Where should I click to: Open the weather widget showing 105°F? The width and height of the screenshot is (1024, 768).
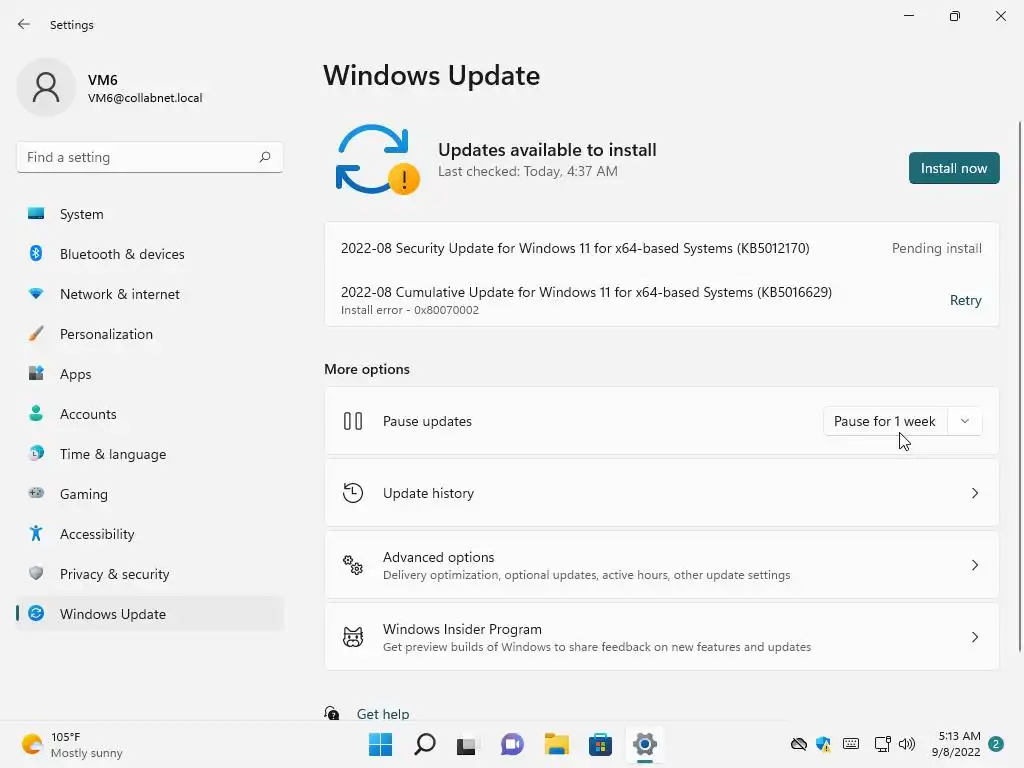click(72, 744)
